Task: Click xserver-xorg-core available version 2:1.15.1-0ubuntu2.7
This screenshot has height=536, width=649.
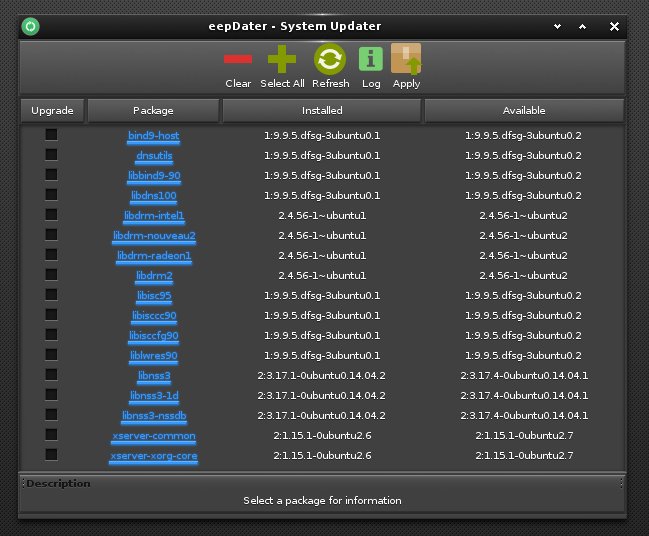Action: pos(524,455)
